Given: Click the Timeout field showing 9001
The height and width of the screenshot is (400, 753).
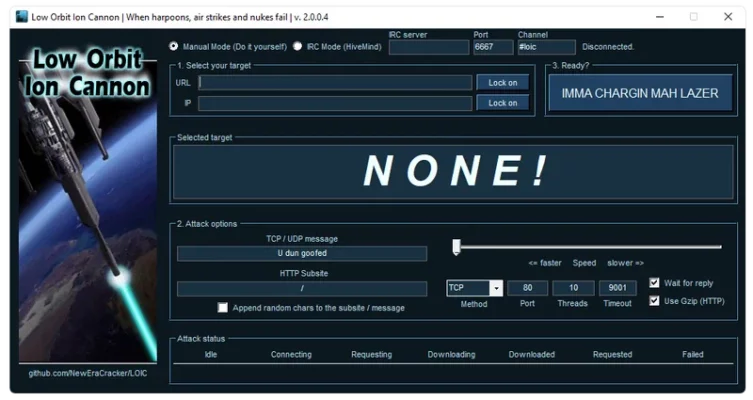Looking at the screenshot, I should pos(618,288).
